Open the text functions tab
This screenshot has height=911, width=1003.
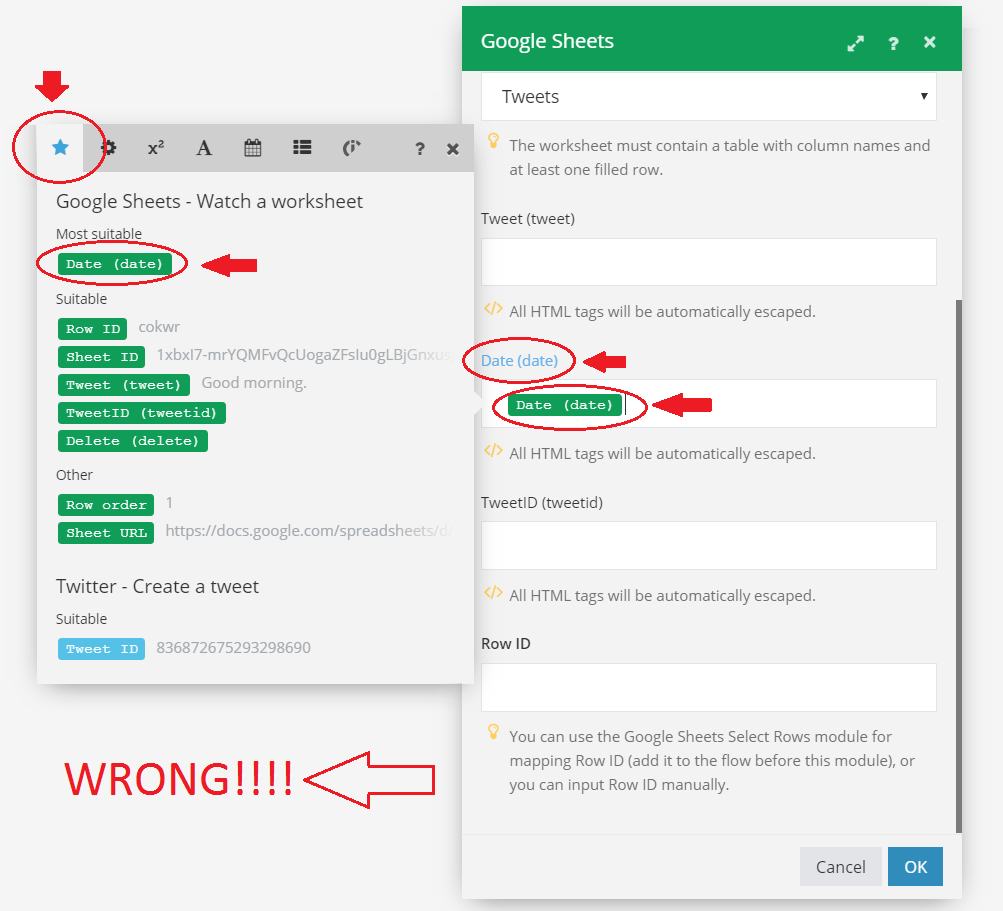(204, 148)
